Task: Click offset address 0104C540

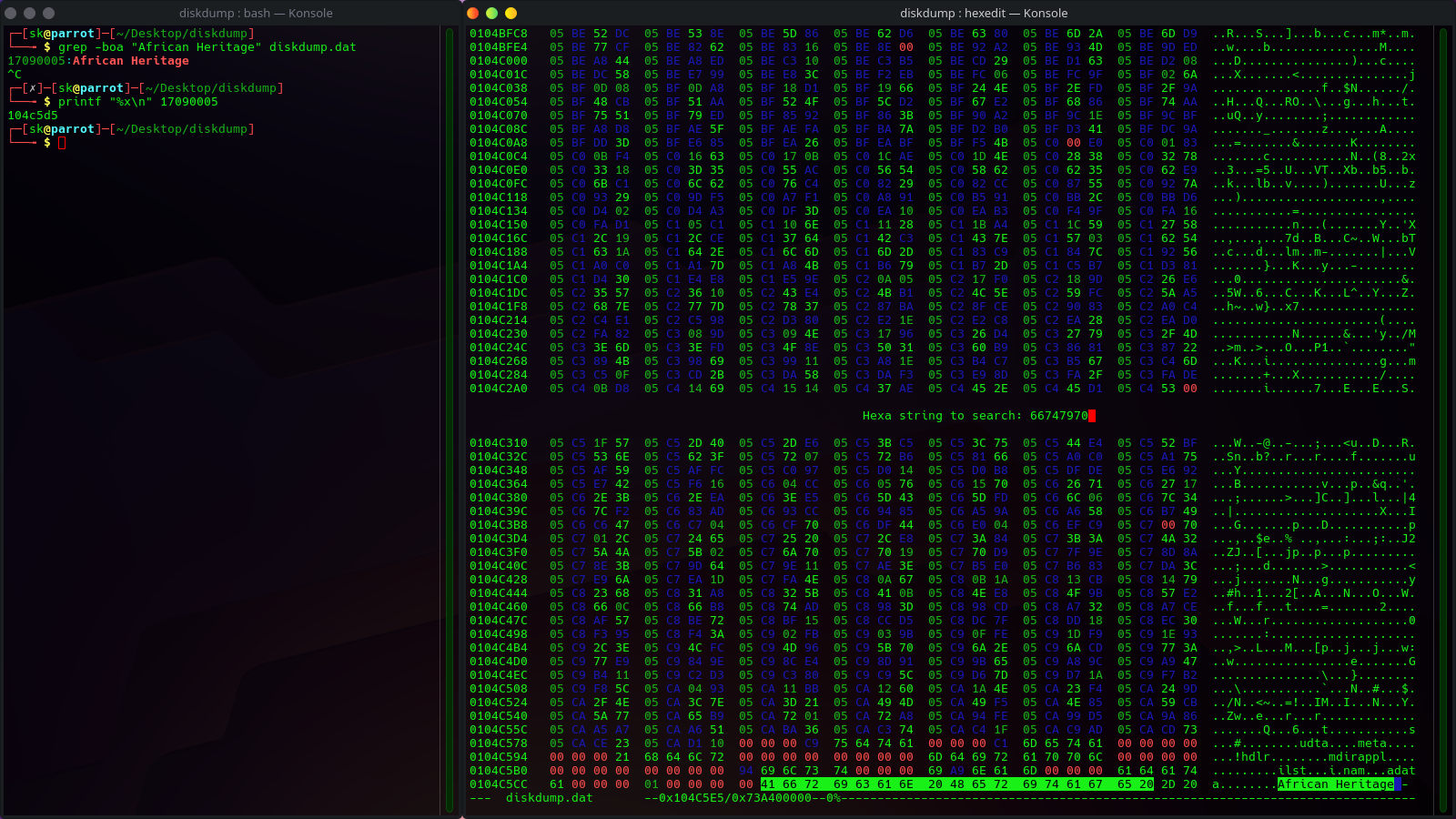Action: click(x=499, y=716)
